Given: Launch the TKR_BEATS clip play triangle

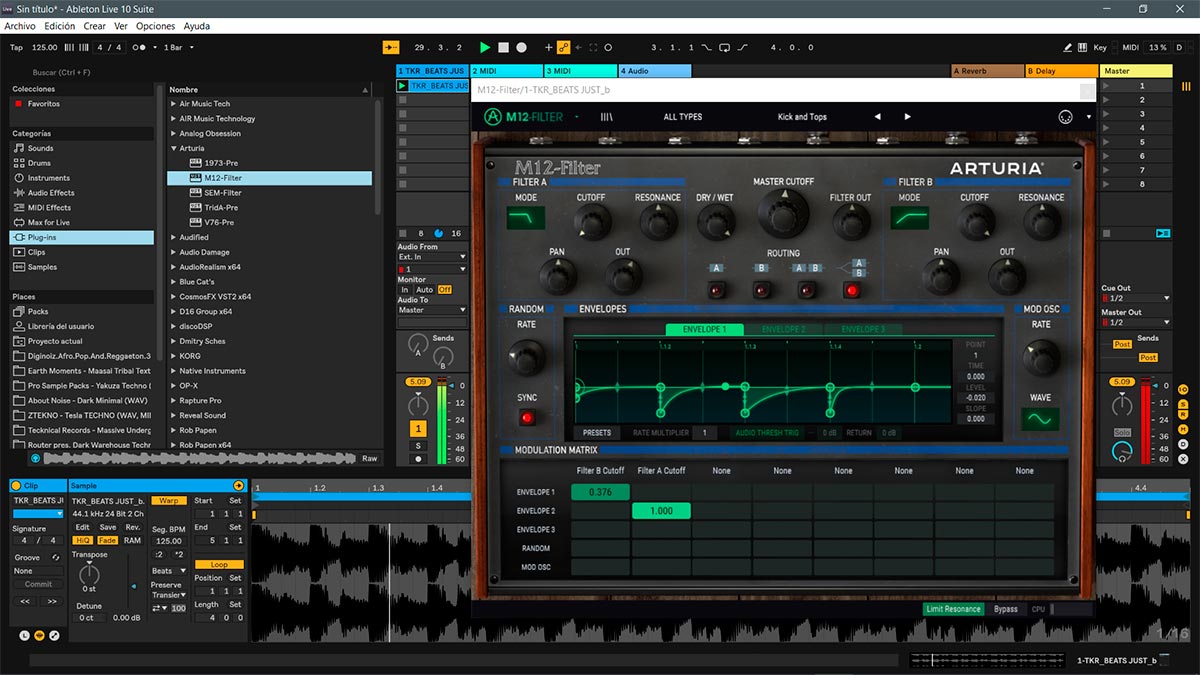Looking at the screenshot, I should 403,86.
